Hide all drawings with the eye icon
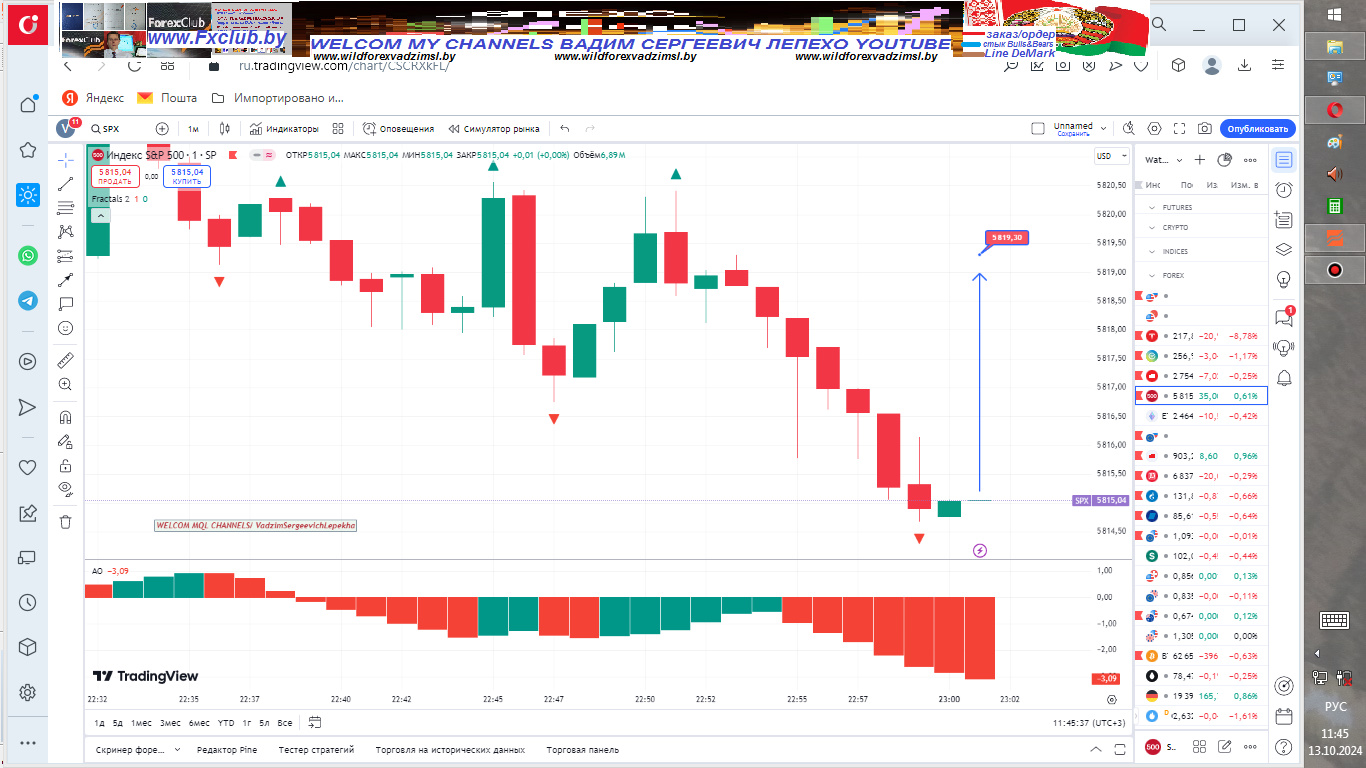The height and width of the screenshot is (768, 1366). [x=65, y=489]
